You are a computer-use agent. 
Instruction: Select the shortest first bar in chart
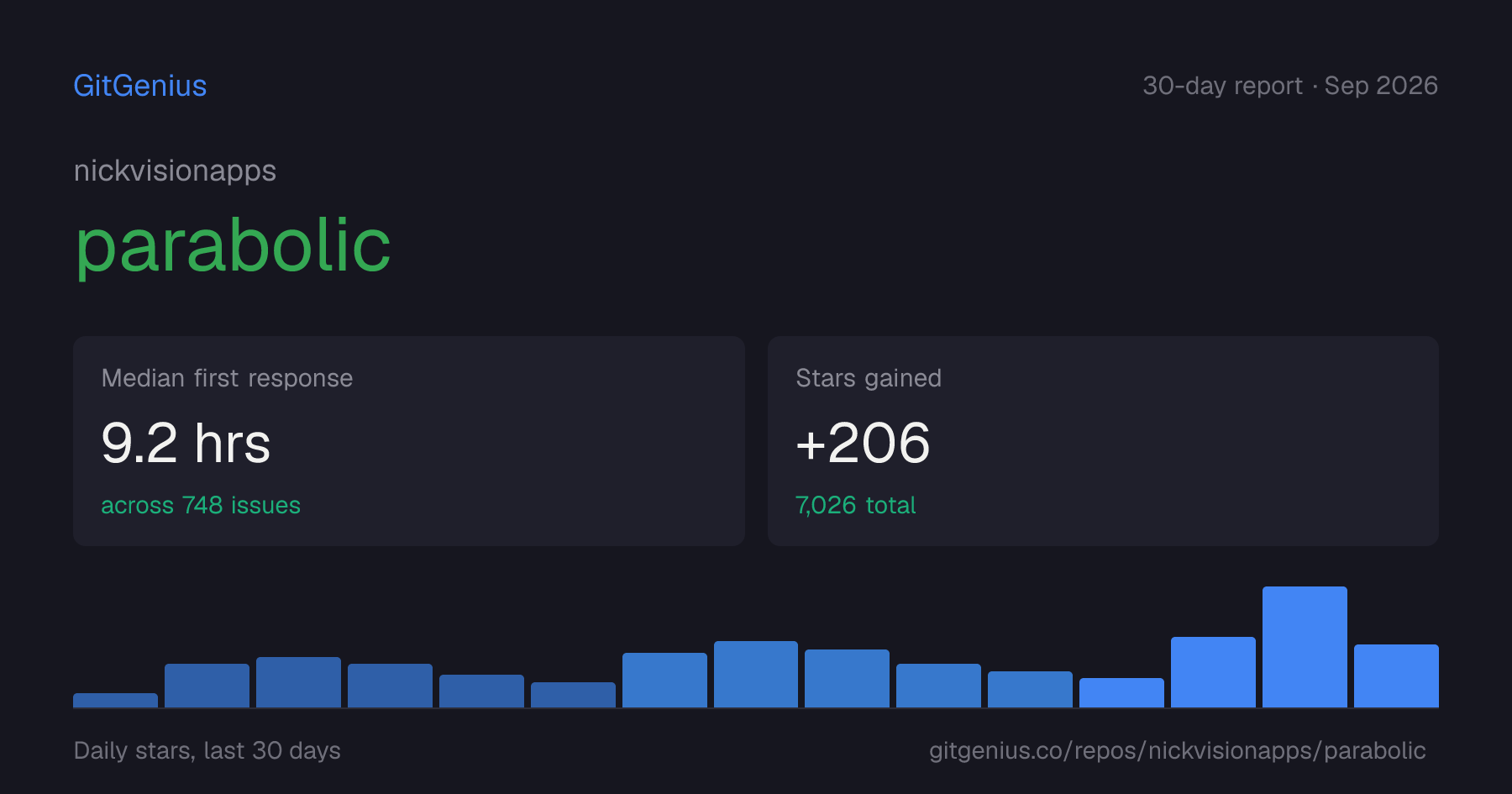click(x=115, y=700)
